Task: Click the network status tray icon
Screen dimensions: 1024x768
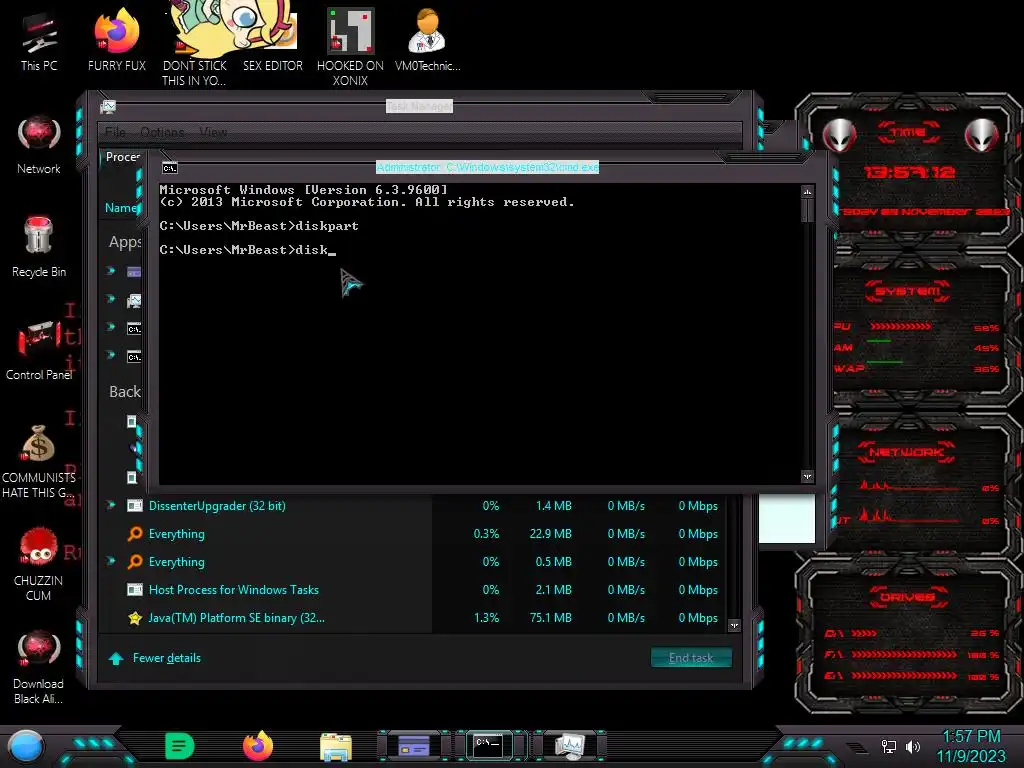Action: point(888,746)
